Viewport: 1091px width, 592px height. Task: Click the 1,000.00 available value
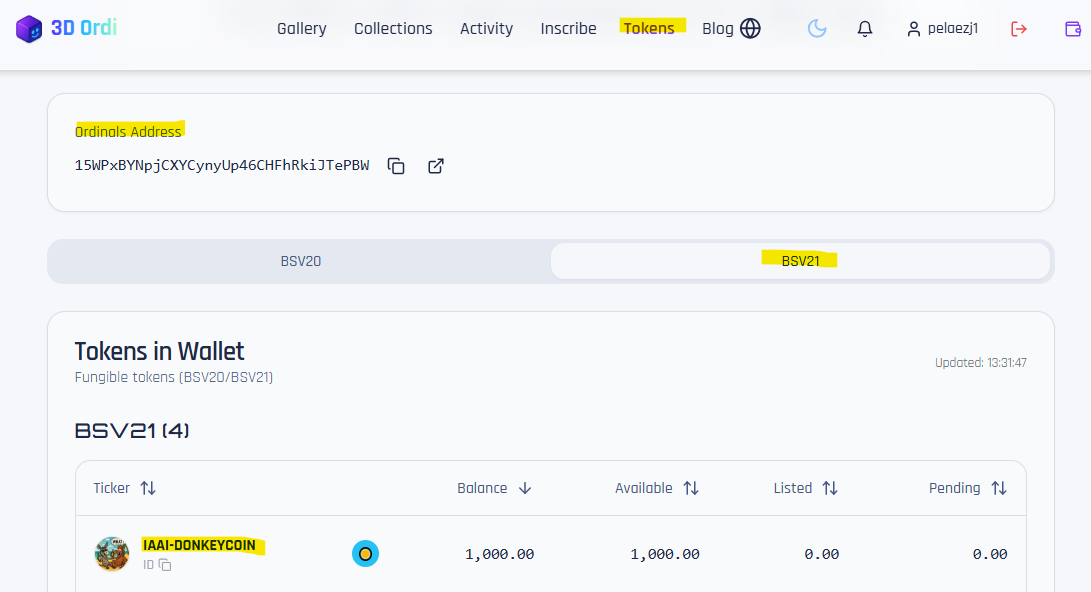665,554
